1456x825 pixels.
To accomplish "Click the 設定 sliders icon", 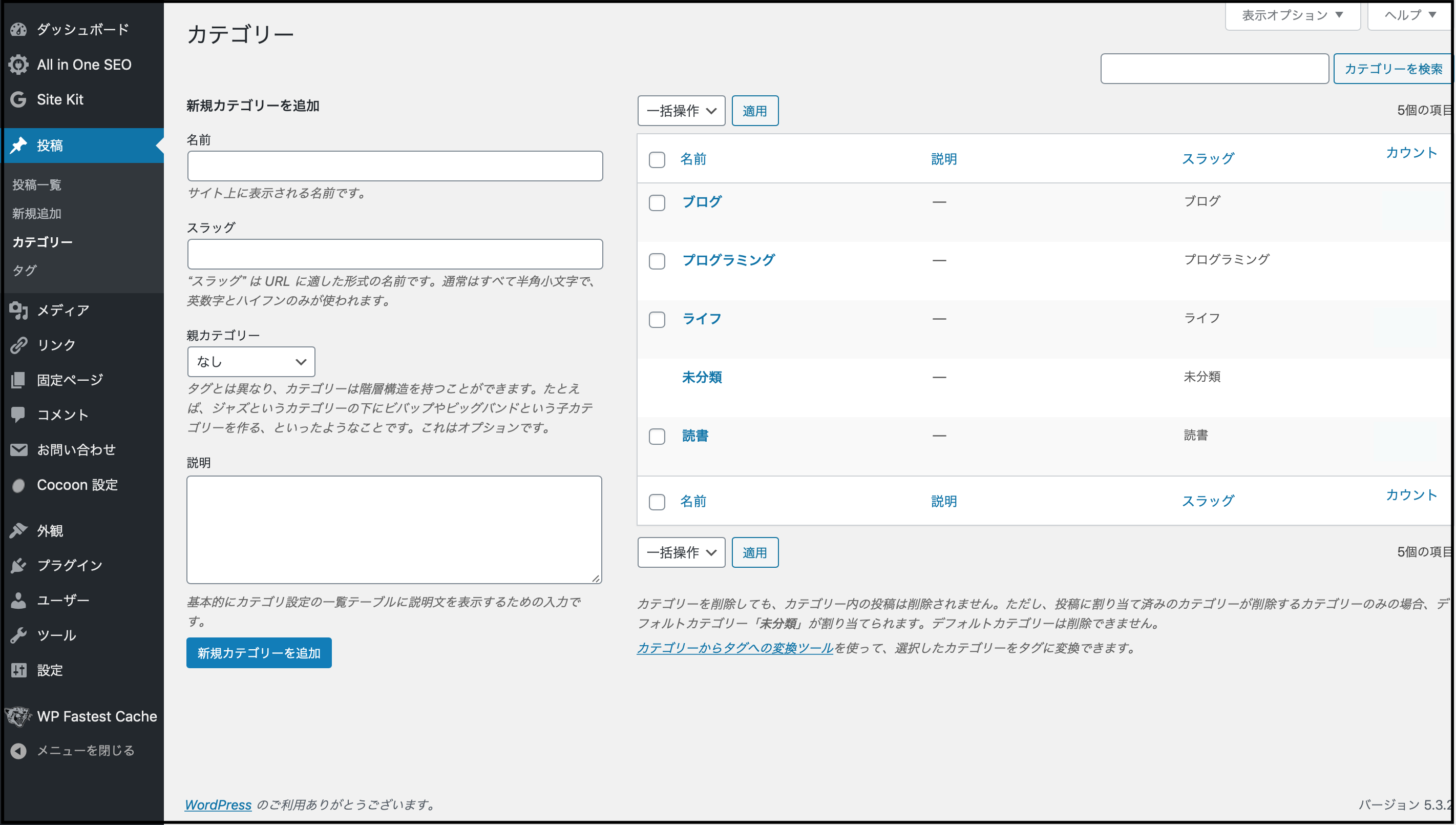I will pos(18,670).
